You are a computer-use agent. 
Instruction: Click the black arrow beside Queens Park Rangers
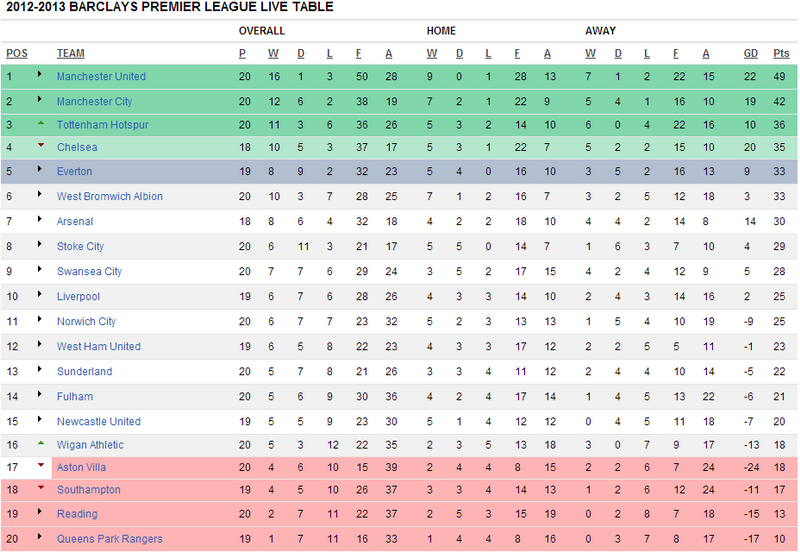pyautogui.click(x=39, y=536)
